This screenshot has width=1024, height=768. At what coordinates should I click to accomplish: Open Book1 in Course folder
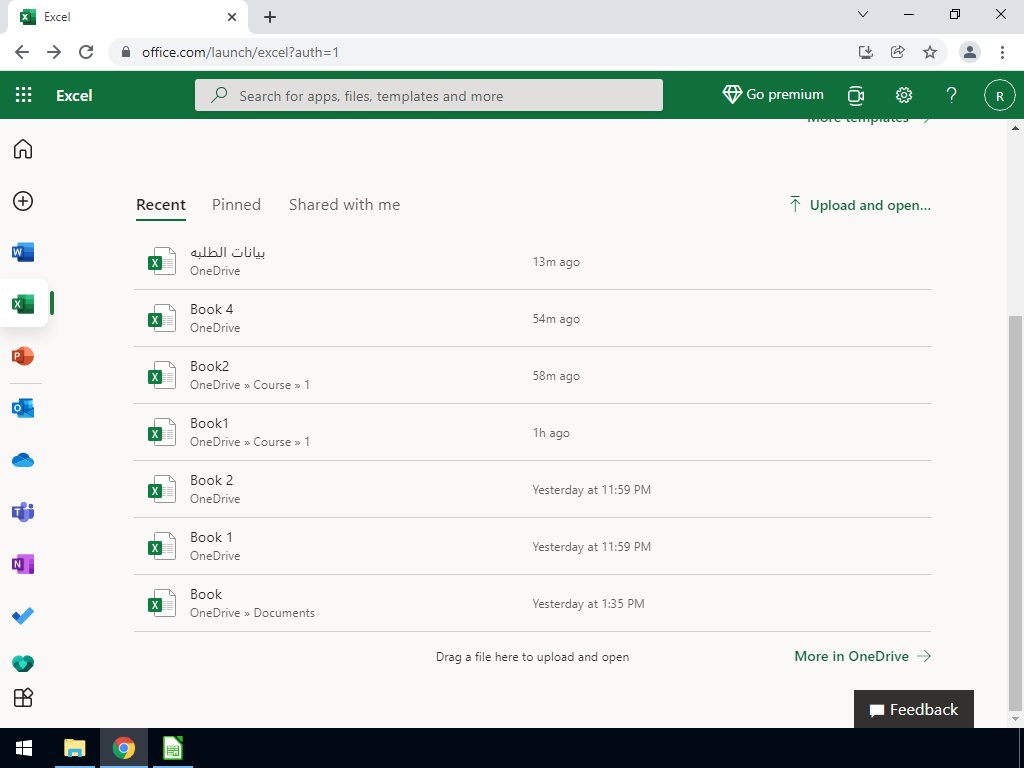(x=532, y=432)
